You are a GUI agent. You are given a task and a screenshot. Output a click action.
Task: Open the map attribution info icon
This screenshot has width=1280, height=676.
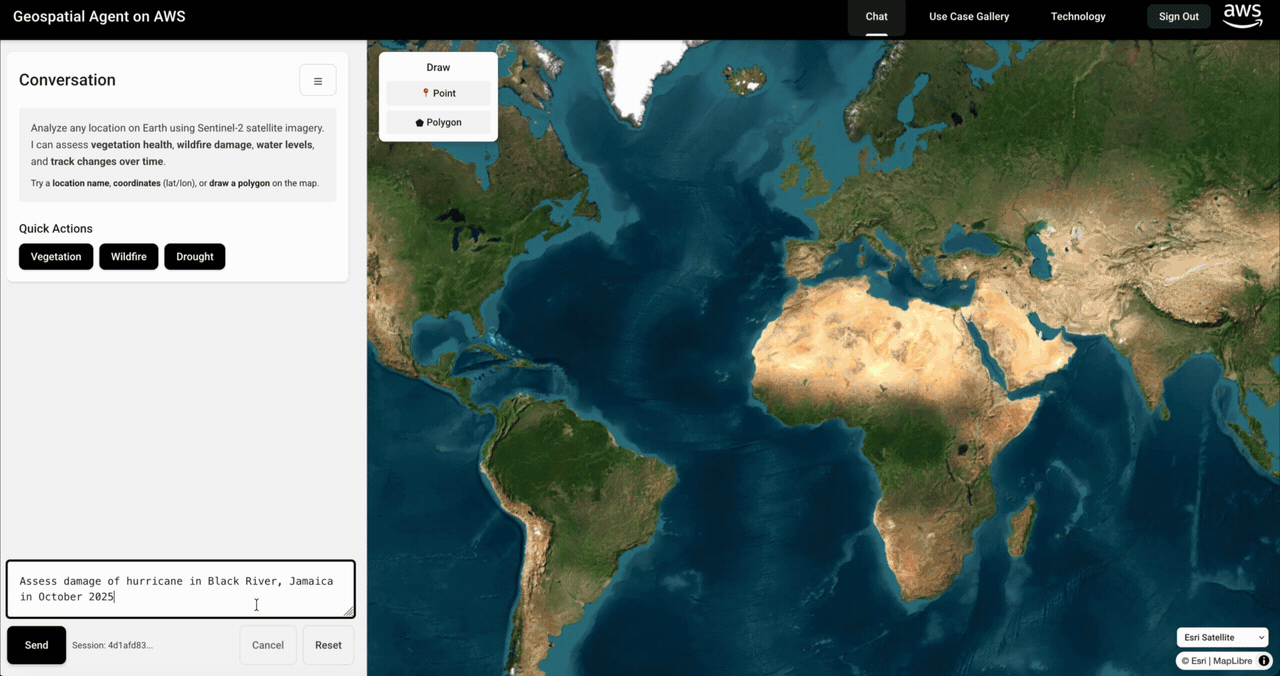coord(1264,661)
